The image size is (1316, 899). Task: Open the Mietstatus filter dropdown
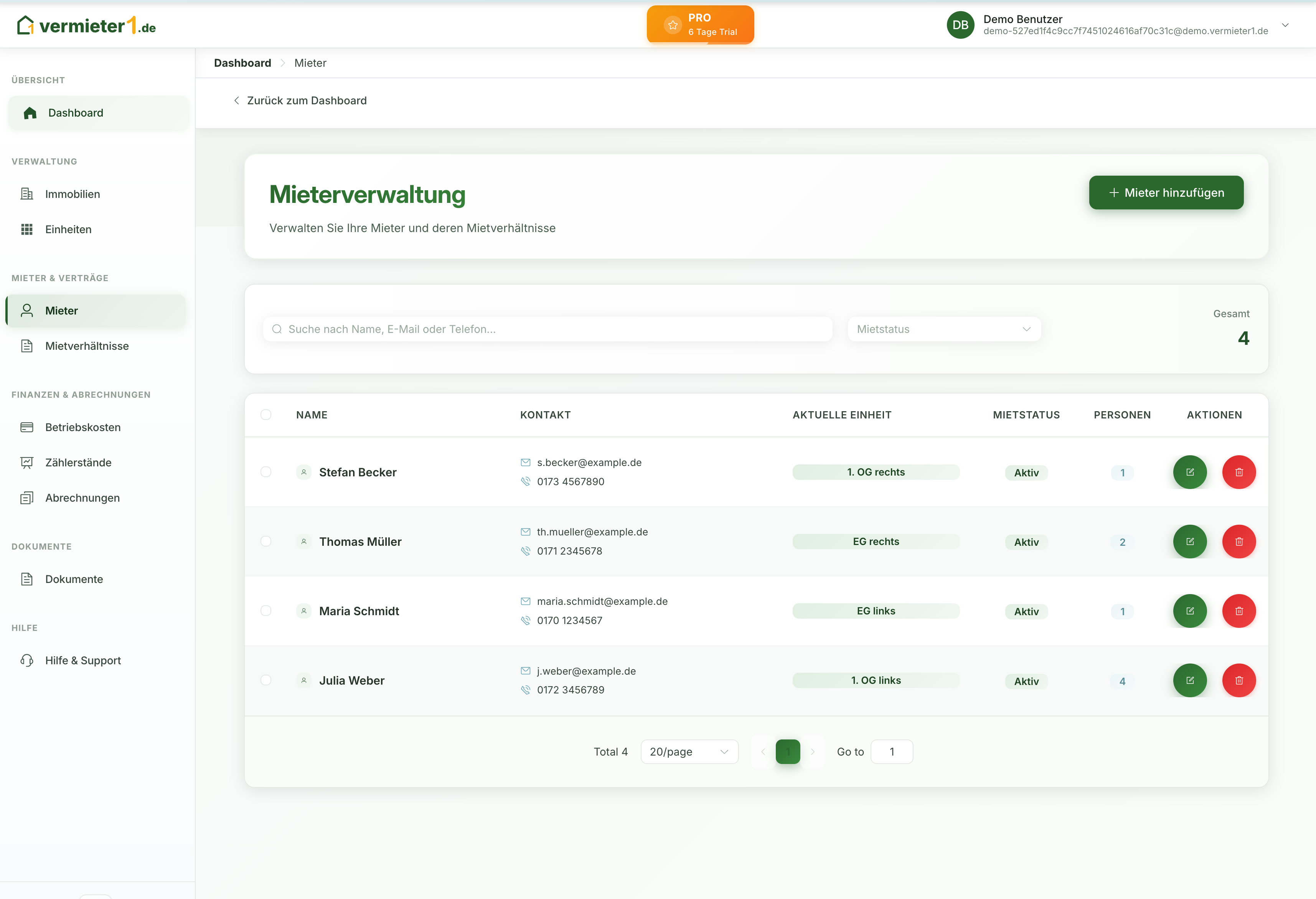943,329
